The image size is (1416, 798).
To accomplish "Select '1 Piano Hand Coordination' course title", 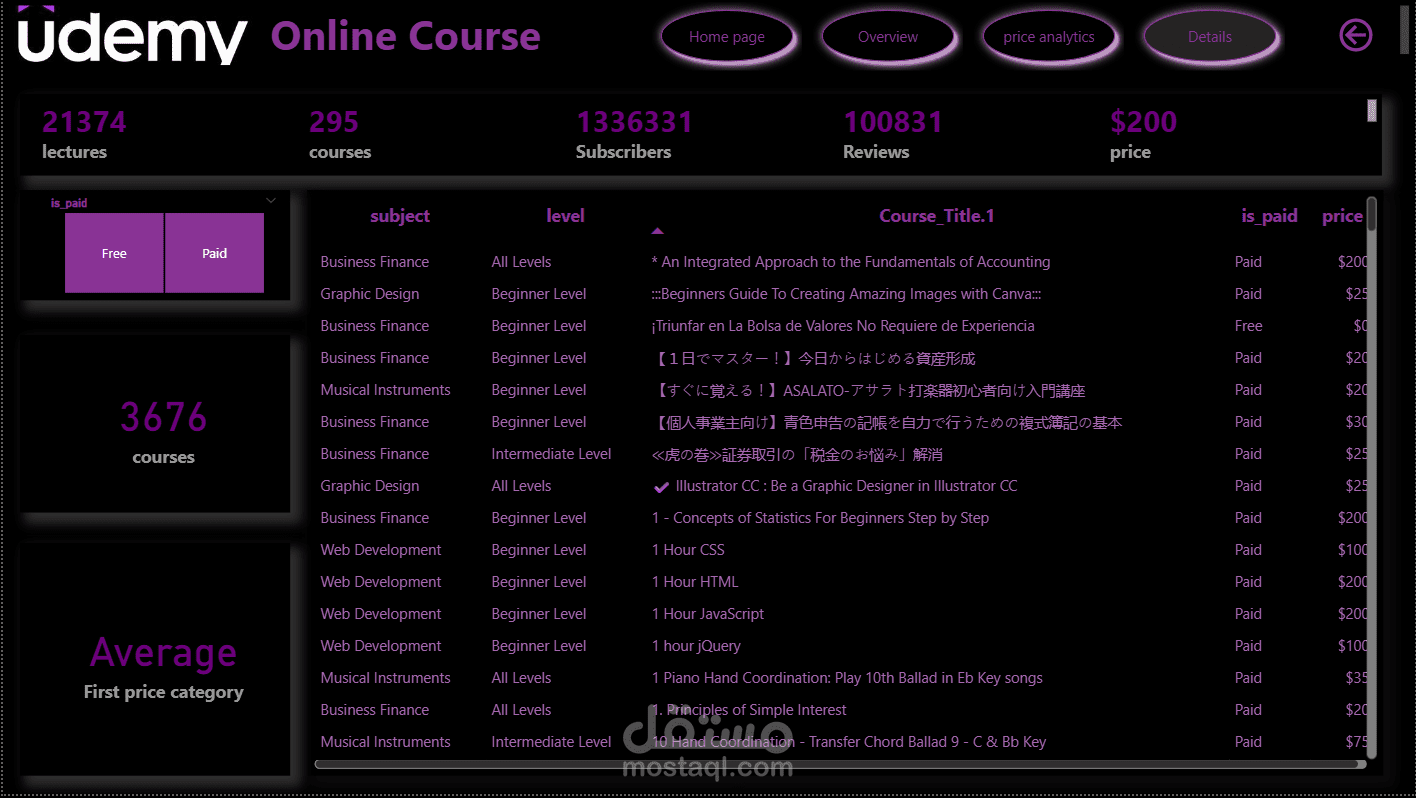I will click(847, 678).
